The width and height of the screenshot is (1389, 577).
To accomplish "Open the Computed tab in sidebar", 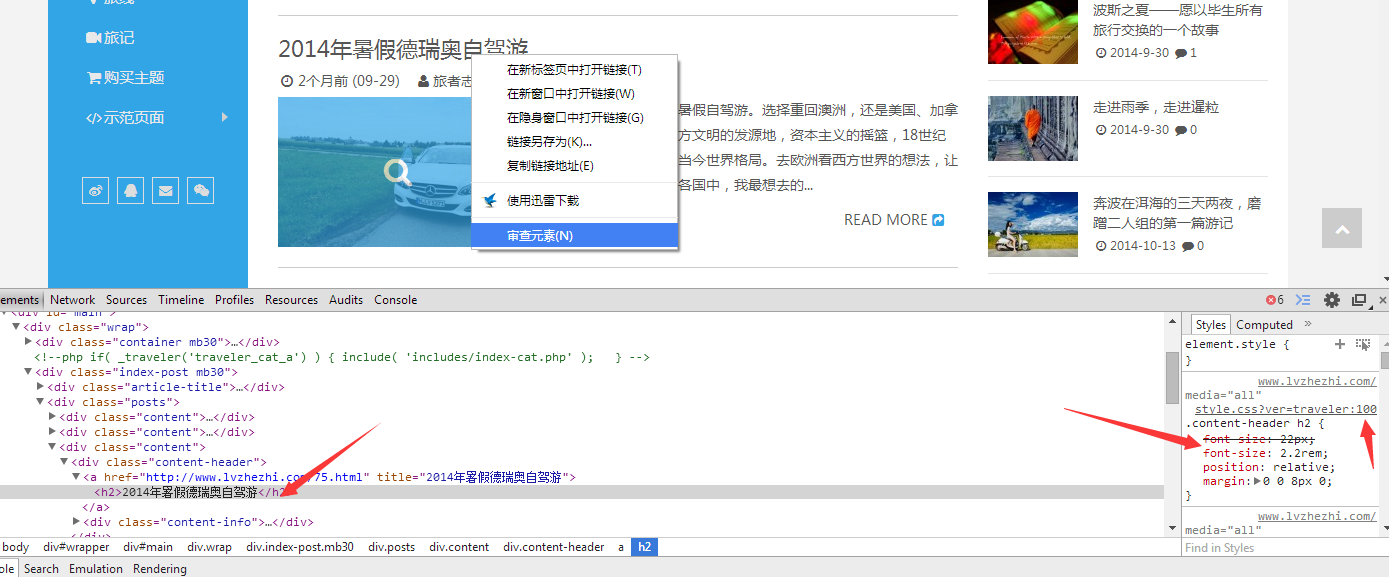I will coord(1264,325).
